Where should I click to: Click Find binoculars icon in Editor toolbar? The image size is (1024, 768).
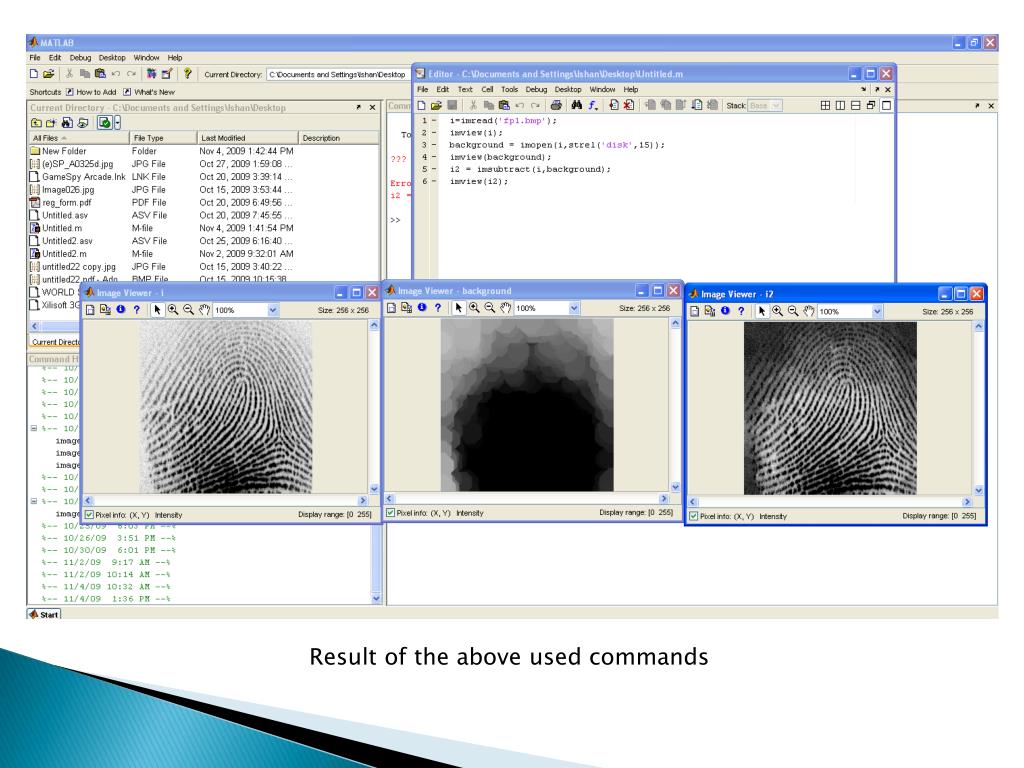[x=577, y=105]
